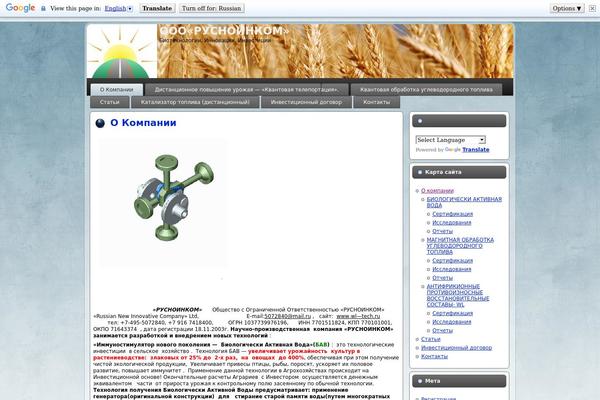Open 'Квантовая обработка углеводородного топлива' tab
600x400 pixels.
point(426,90)
